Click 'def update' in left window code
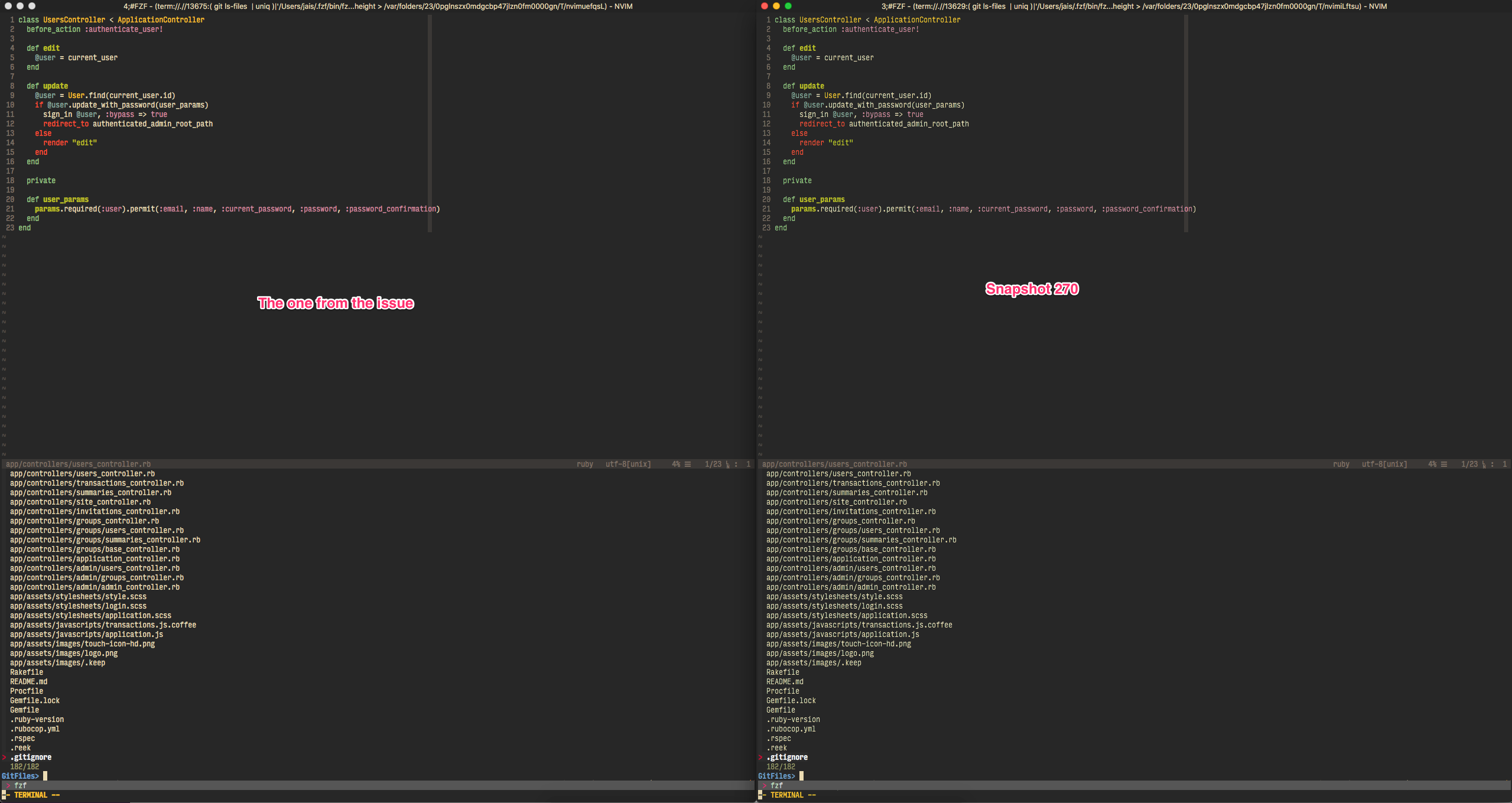This screenshot has width=1512, height=803. pos(47,86)
